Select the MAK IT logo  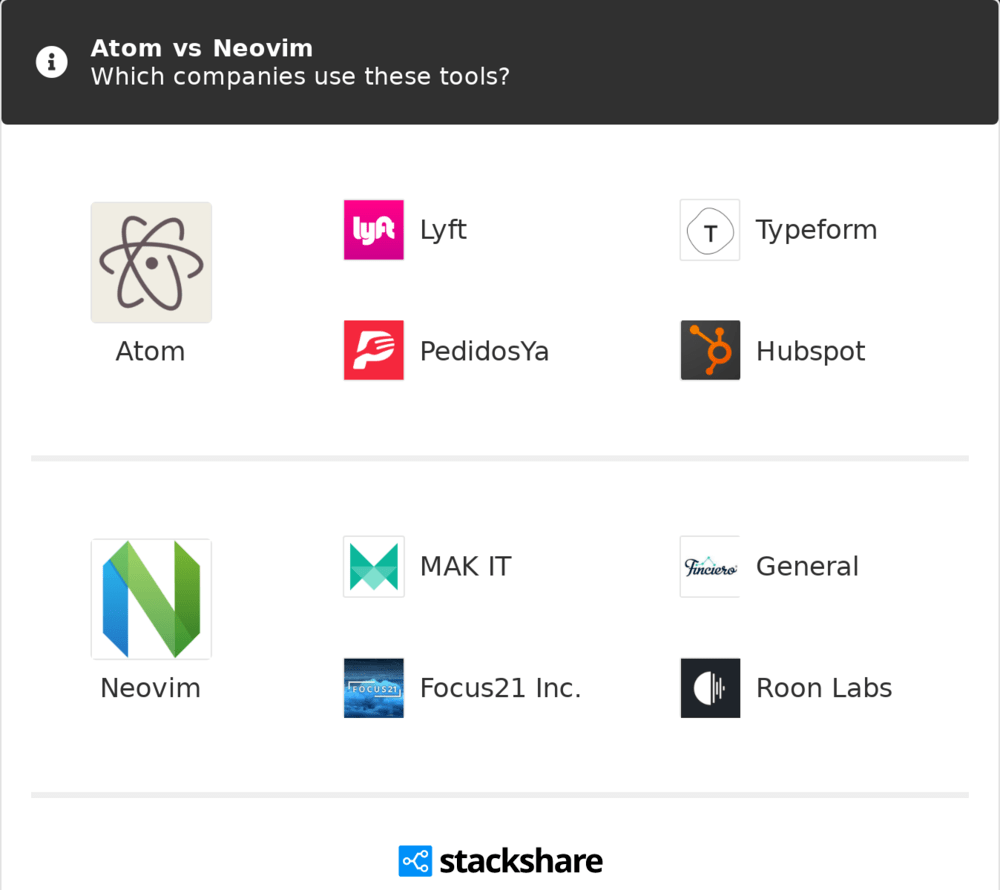[374, 567]
